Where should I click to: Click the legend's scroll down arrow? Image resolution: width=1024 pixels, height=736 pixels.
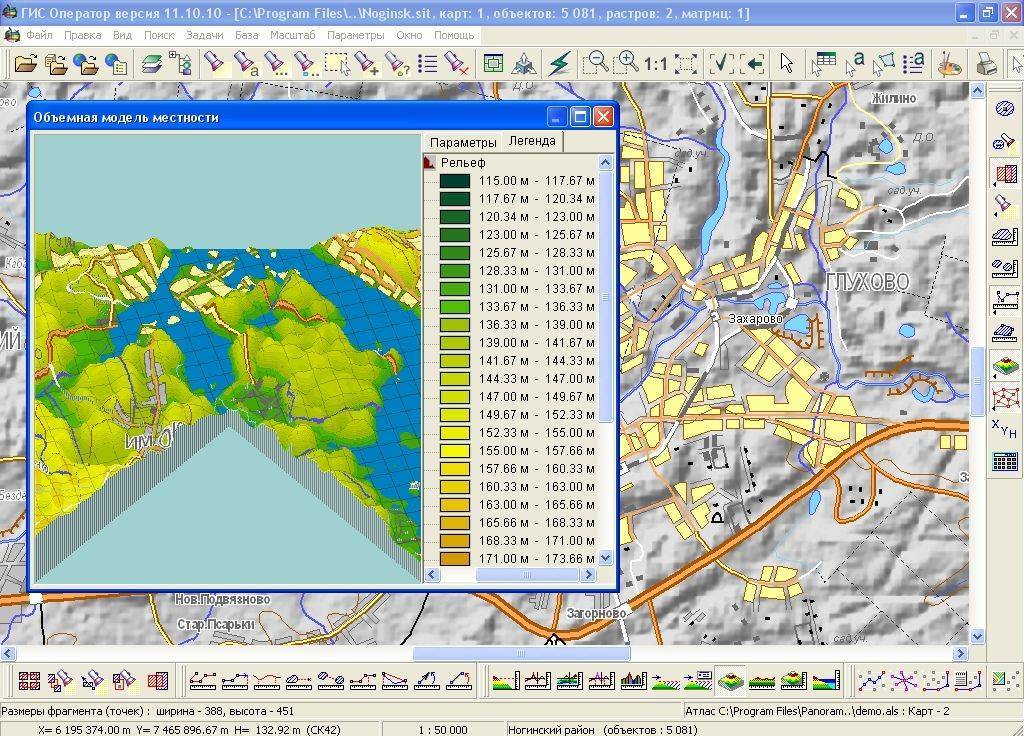click(605, 558)
